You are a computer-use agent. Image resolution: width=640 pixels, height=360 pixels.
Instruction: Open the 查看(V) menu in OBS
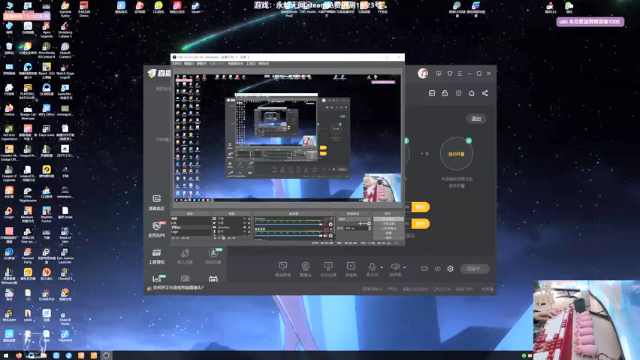(202, 64)
